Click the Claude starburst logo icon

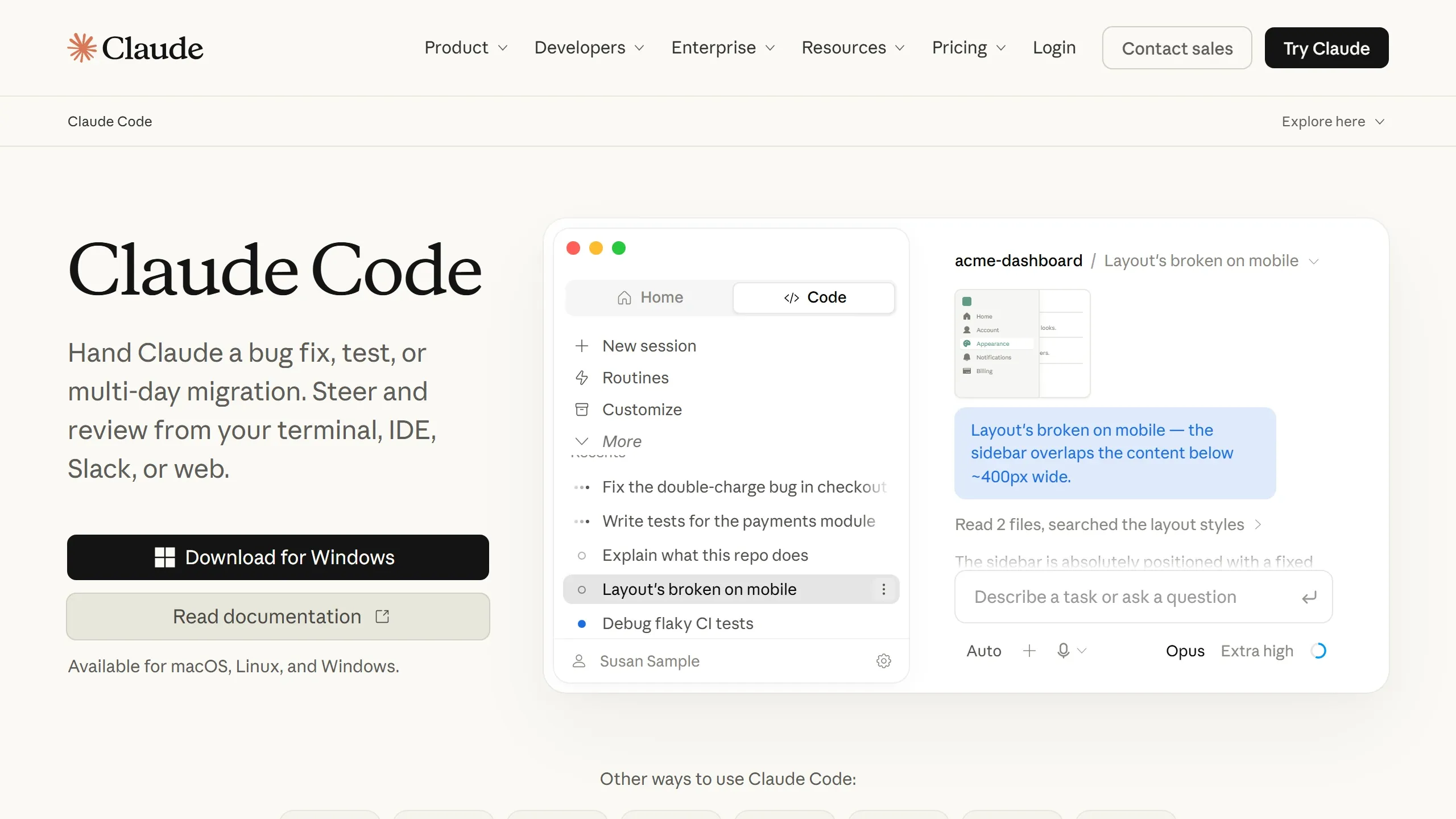82,48
